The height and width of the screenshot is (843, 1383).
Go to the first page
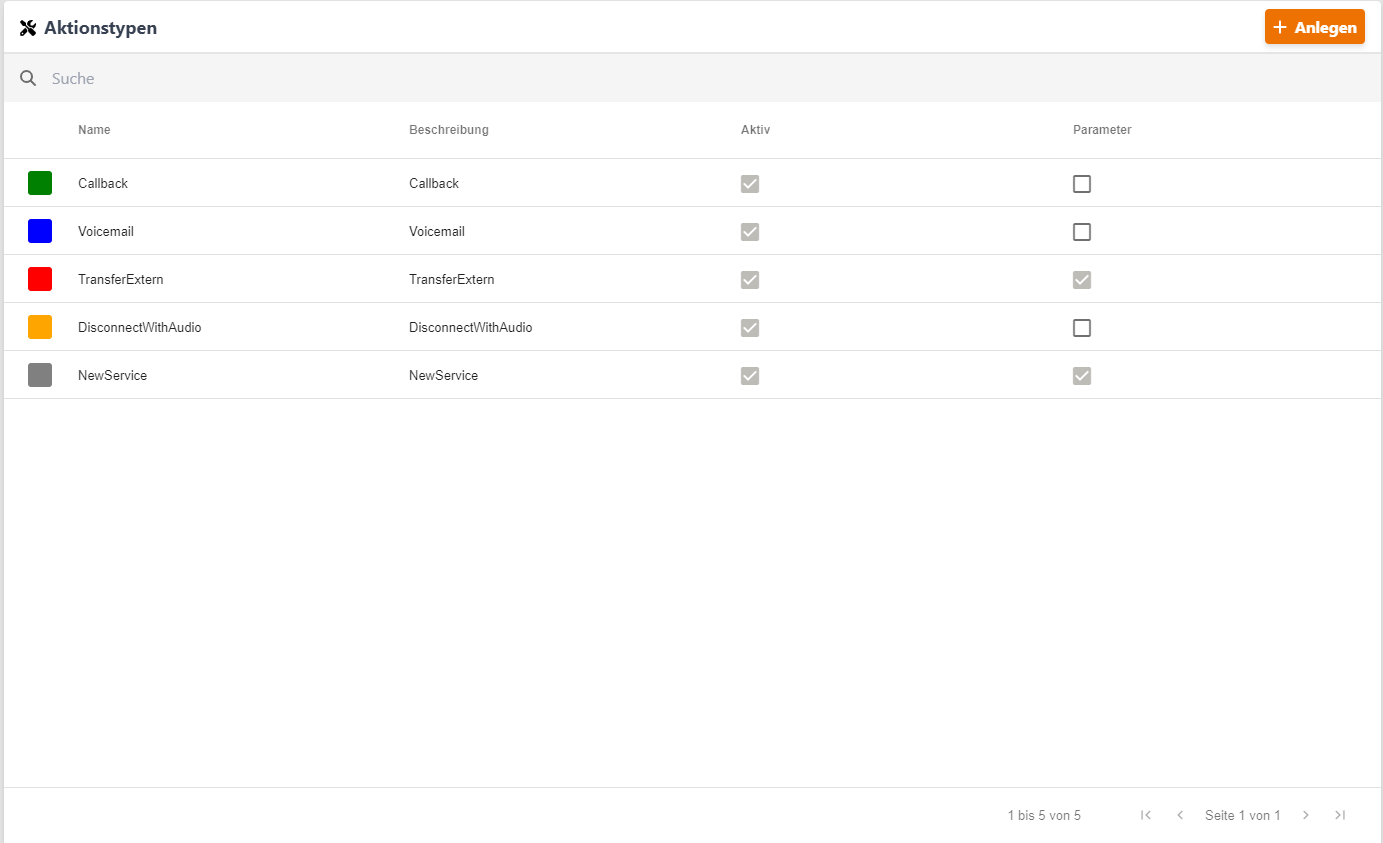pos(1146,815)
